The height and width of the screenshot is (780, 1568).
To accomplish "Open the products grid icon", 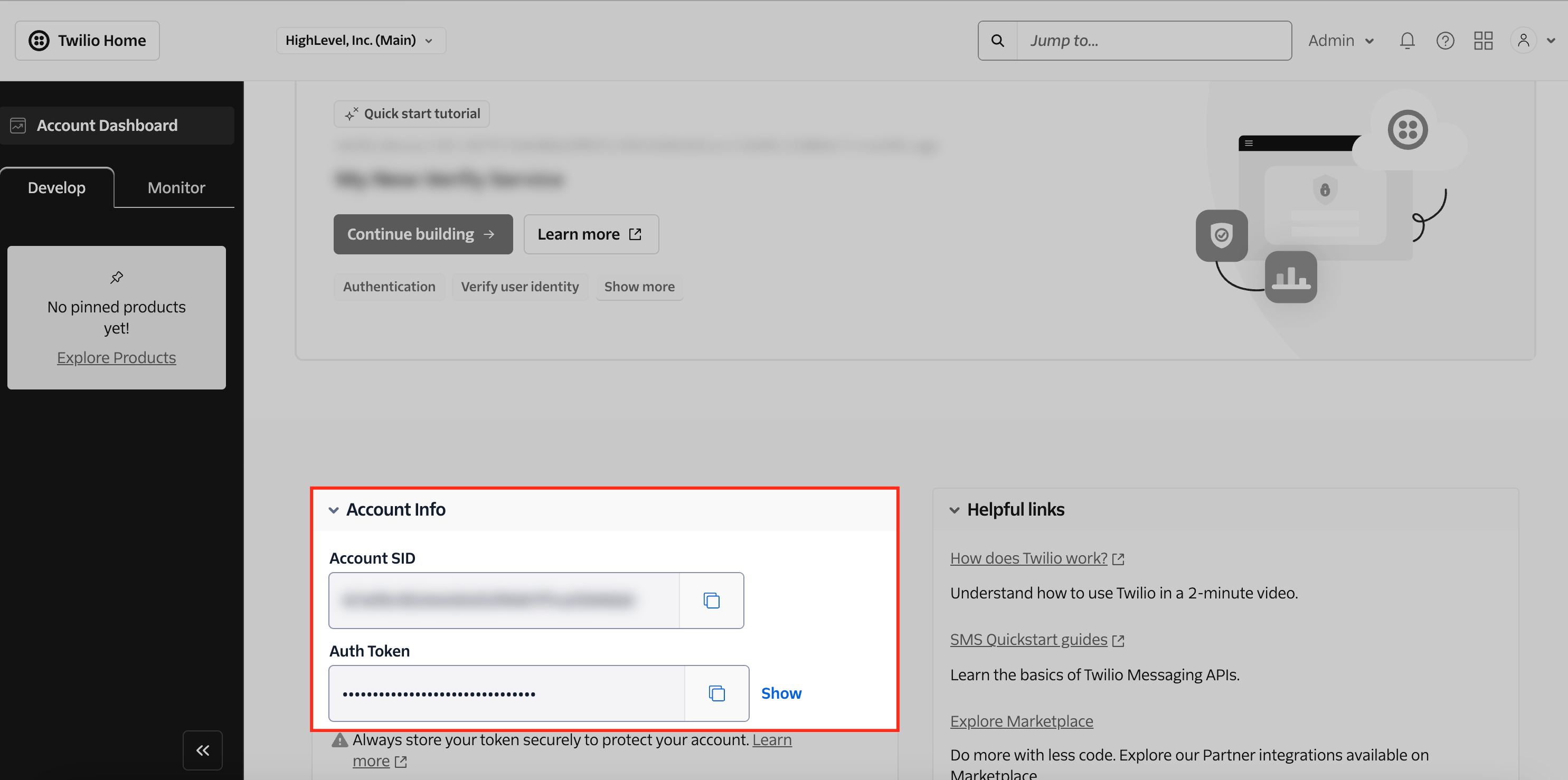I will pos(1483,41).
